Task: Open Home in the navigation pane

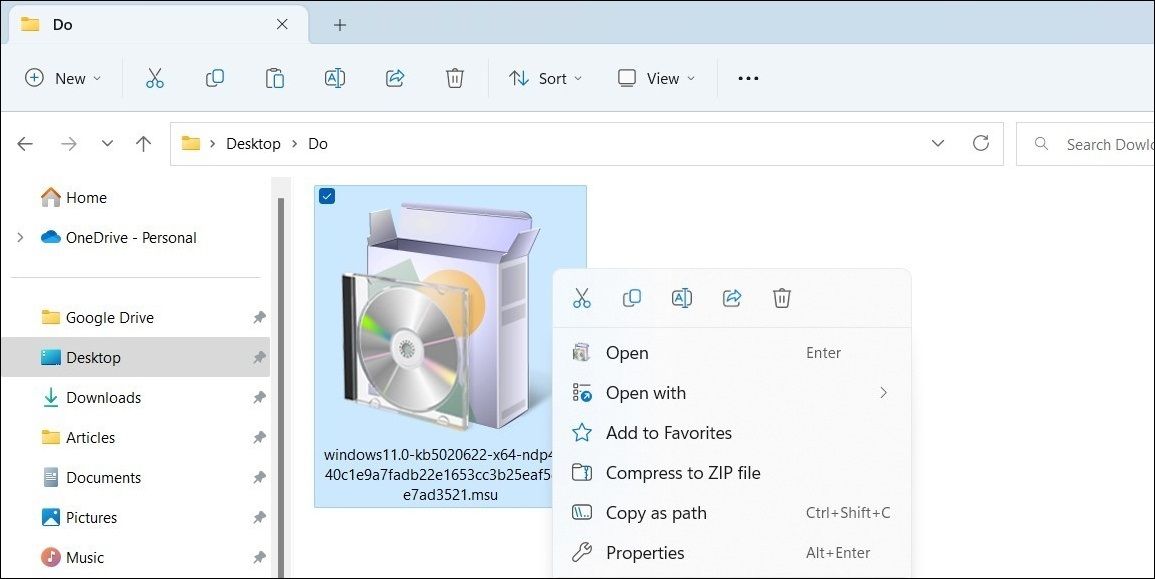Action: pos(86,197)
